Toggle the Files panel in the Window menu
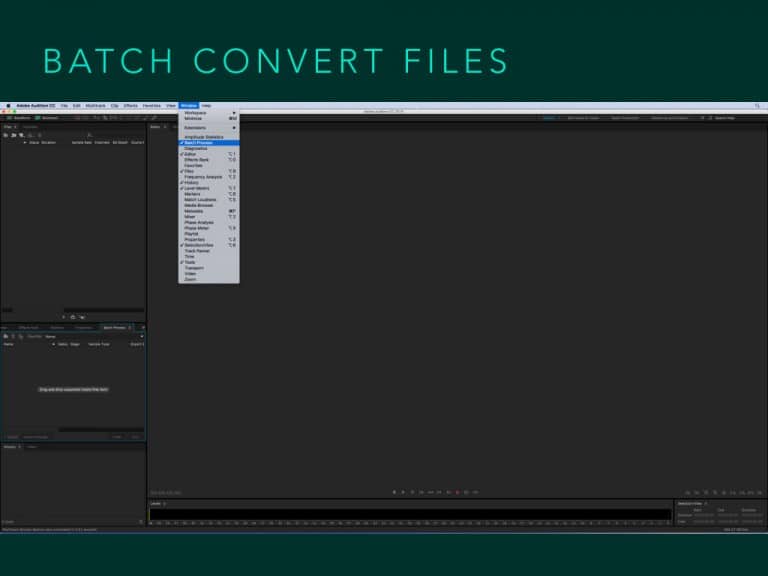Image resolution: width=768 pixels, height=576 pixels. (x=209, y=171)
